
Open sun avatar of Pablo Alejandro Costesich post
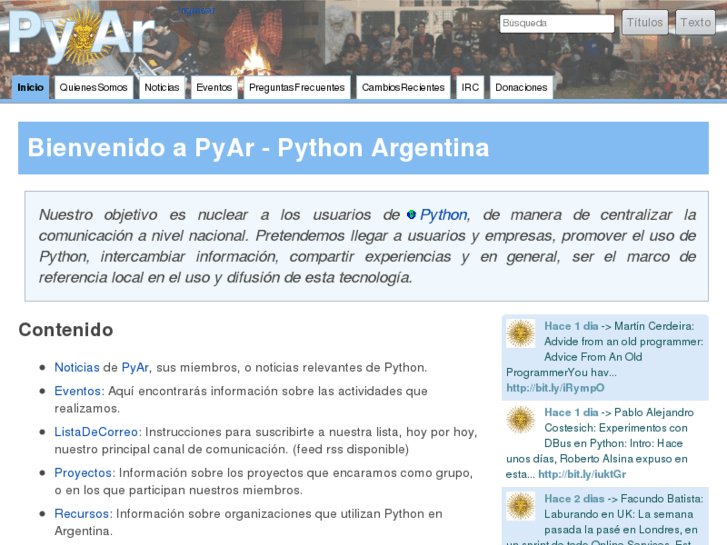coord(520,419)
